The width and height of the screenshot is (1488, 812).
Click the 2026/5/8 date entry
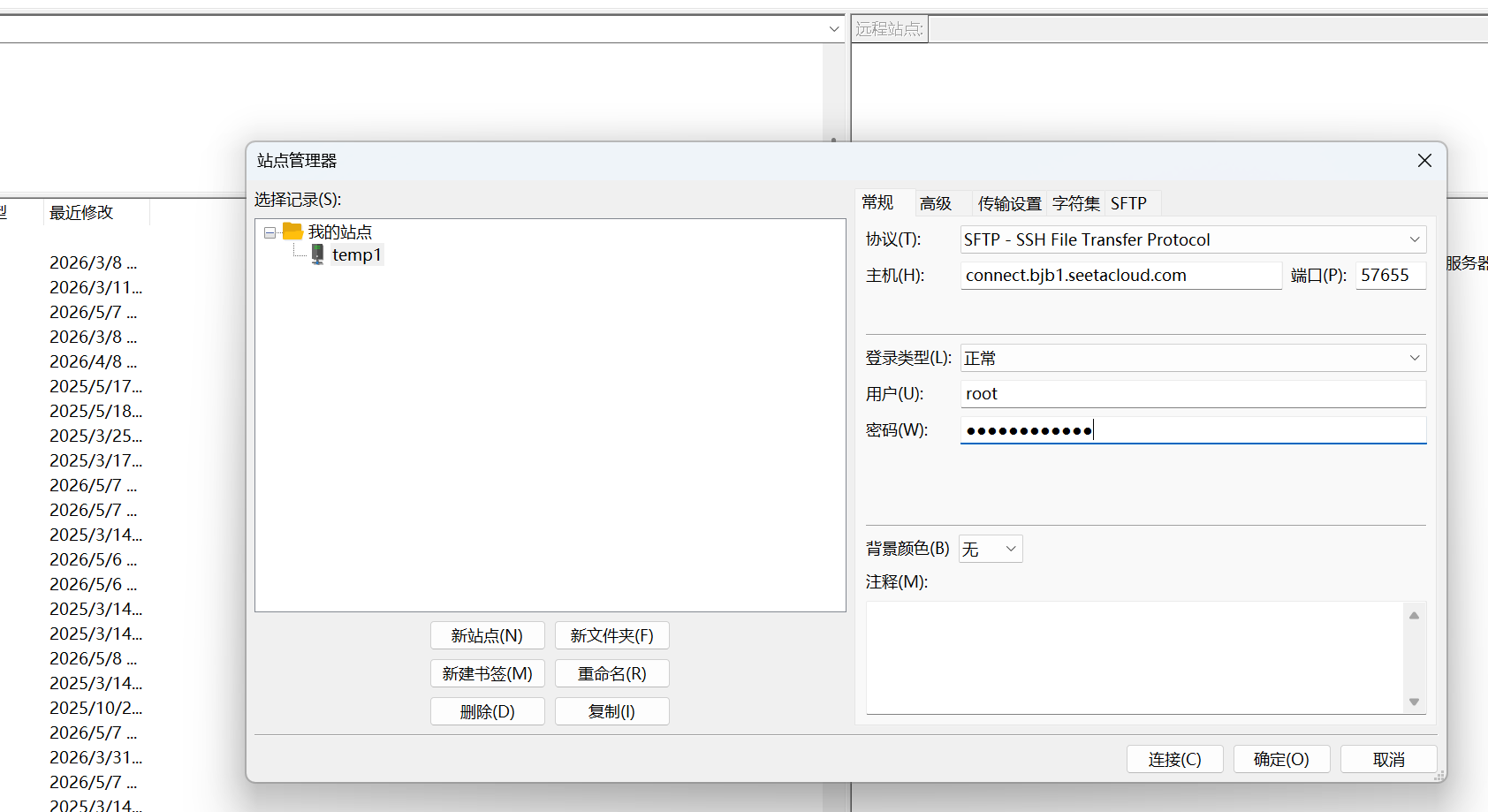[x=93, y=658]
